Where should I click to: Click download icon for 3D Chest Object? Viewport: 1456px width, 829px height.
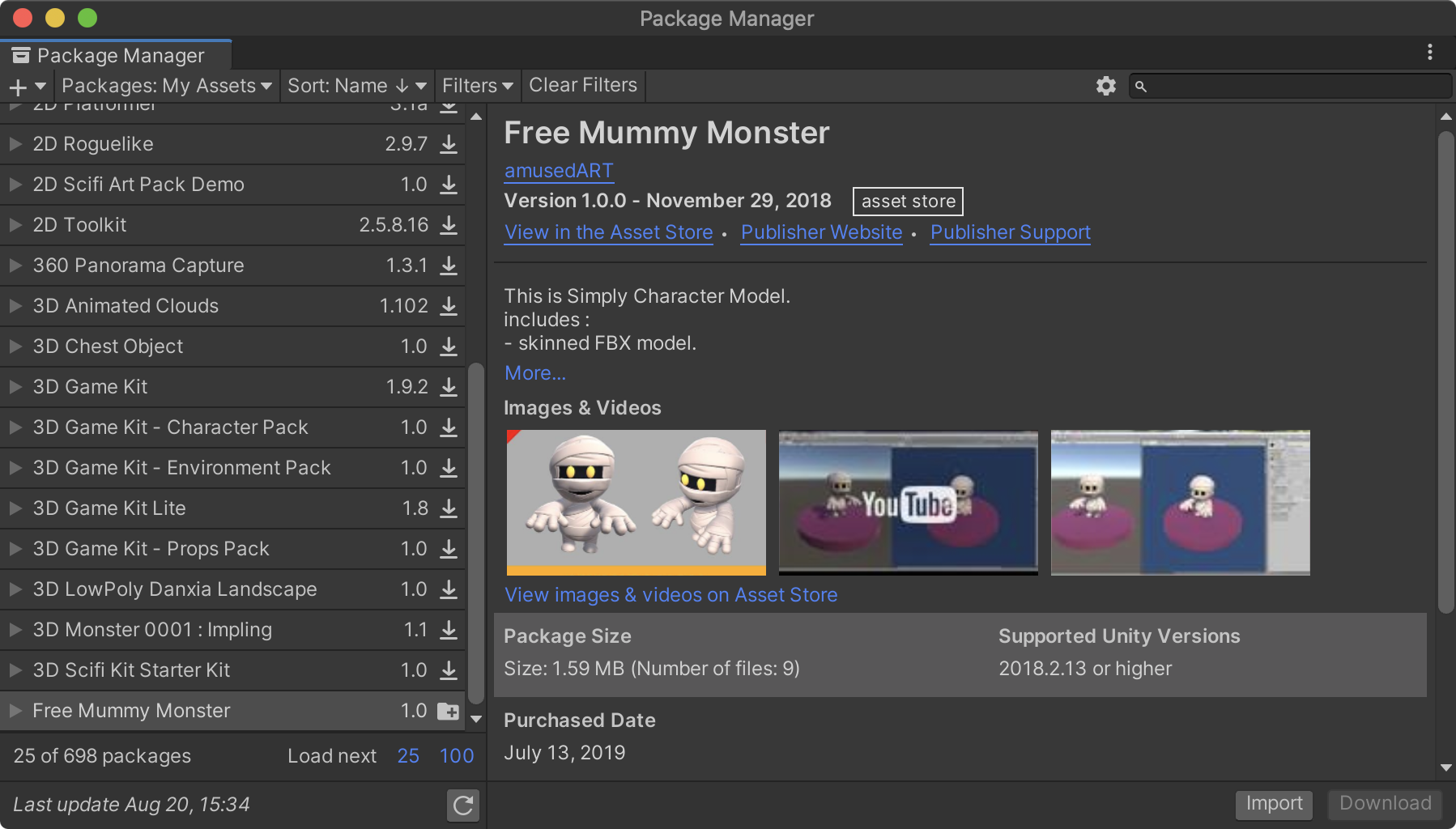449,346
